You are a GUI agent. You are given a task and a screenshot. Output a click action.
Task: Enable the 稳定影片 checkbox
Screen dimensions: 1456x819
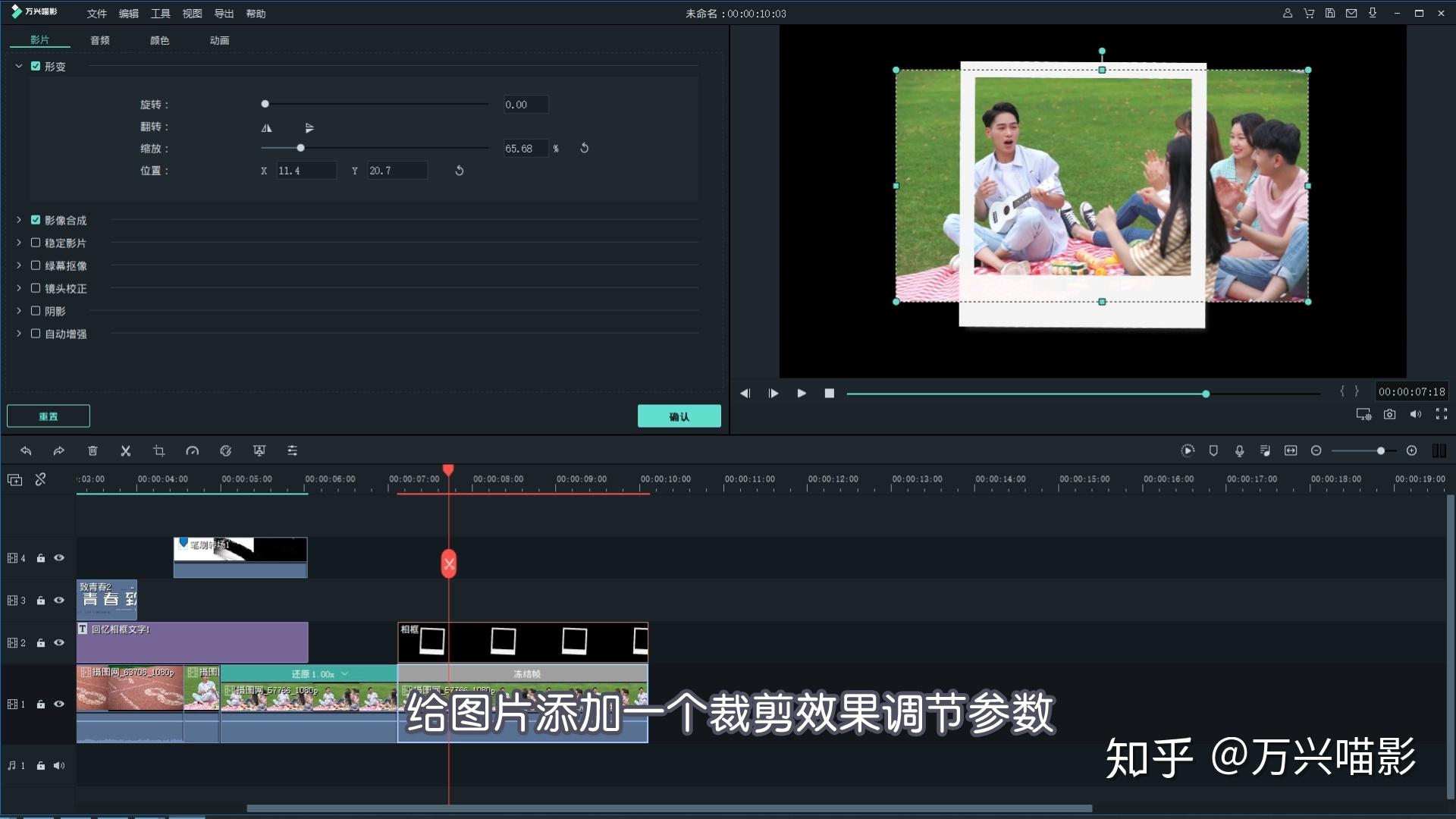[36, 243]
